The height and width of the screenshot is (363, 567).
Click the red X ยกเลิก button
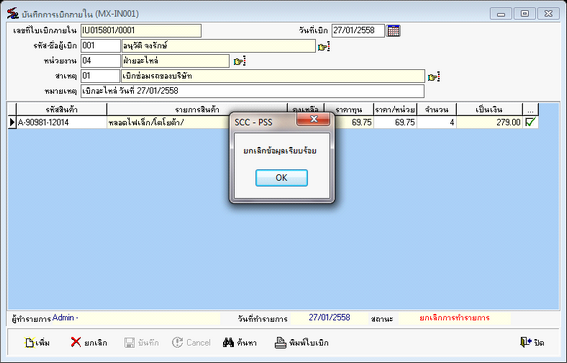(89, 342)
